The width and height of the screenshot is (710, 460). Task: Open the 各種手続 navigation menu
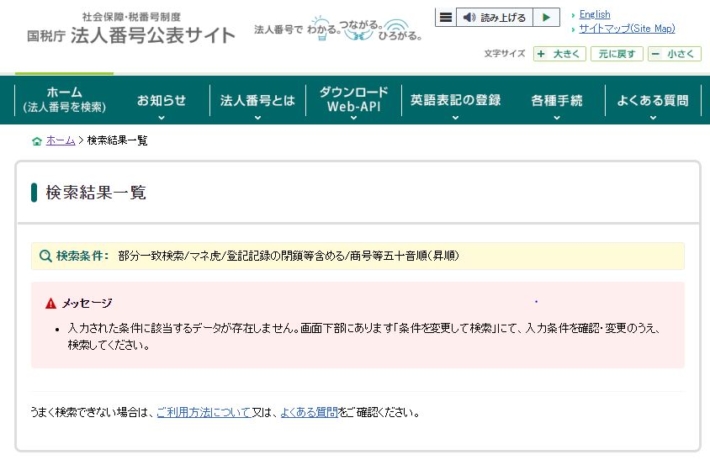click(557, 100)
